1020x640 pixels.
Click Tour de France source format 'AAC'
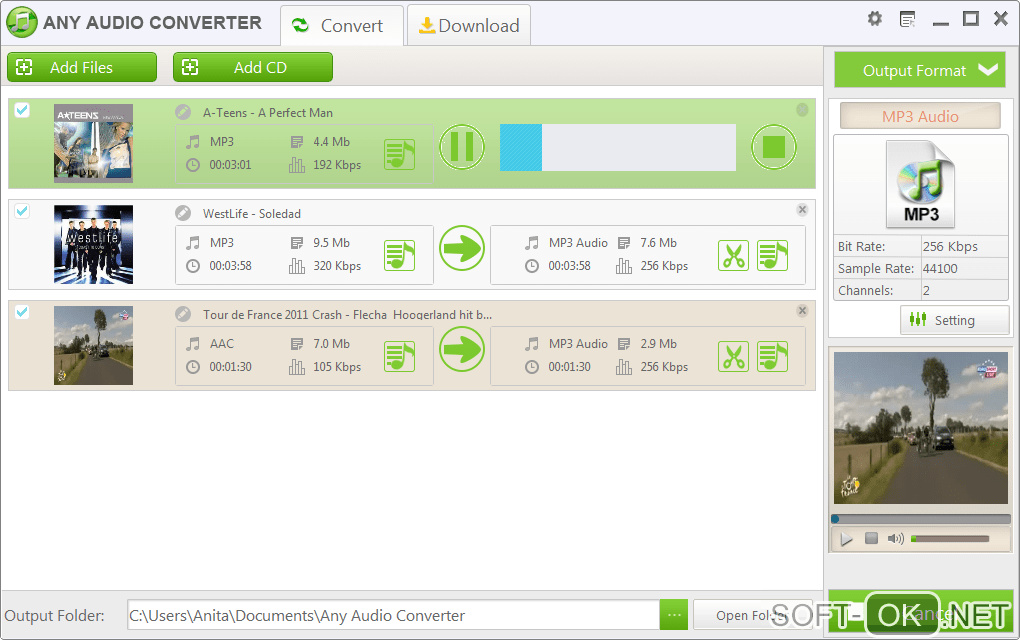[x=222, y=343]
